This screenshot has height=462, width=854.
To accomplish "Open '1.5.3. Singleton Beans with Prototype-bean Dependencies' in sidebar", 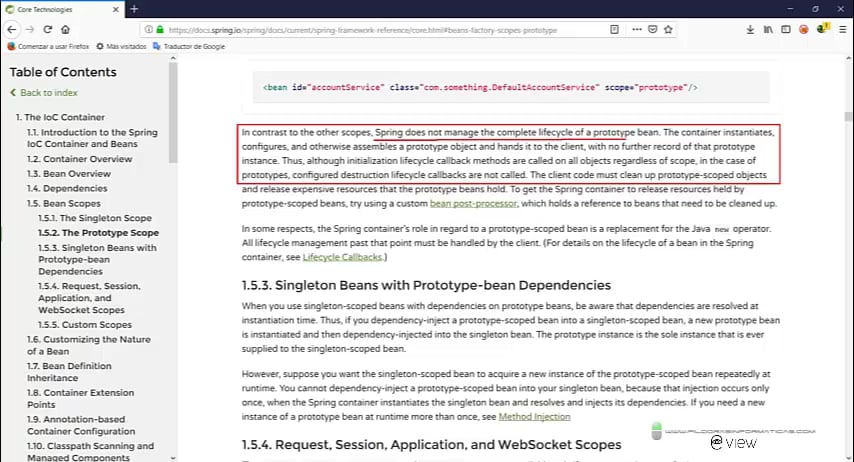I will click(97, 259).
